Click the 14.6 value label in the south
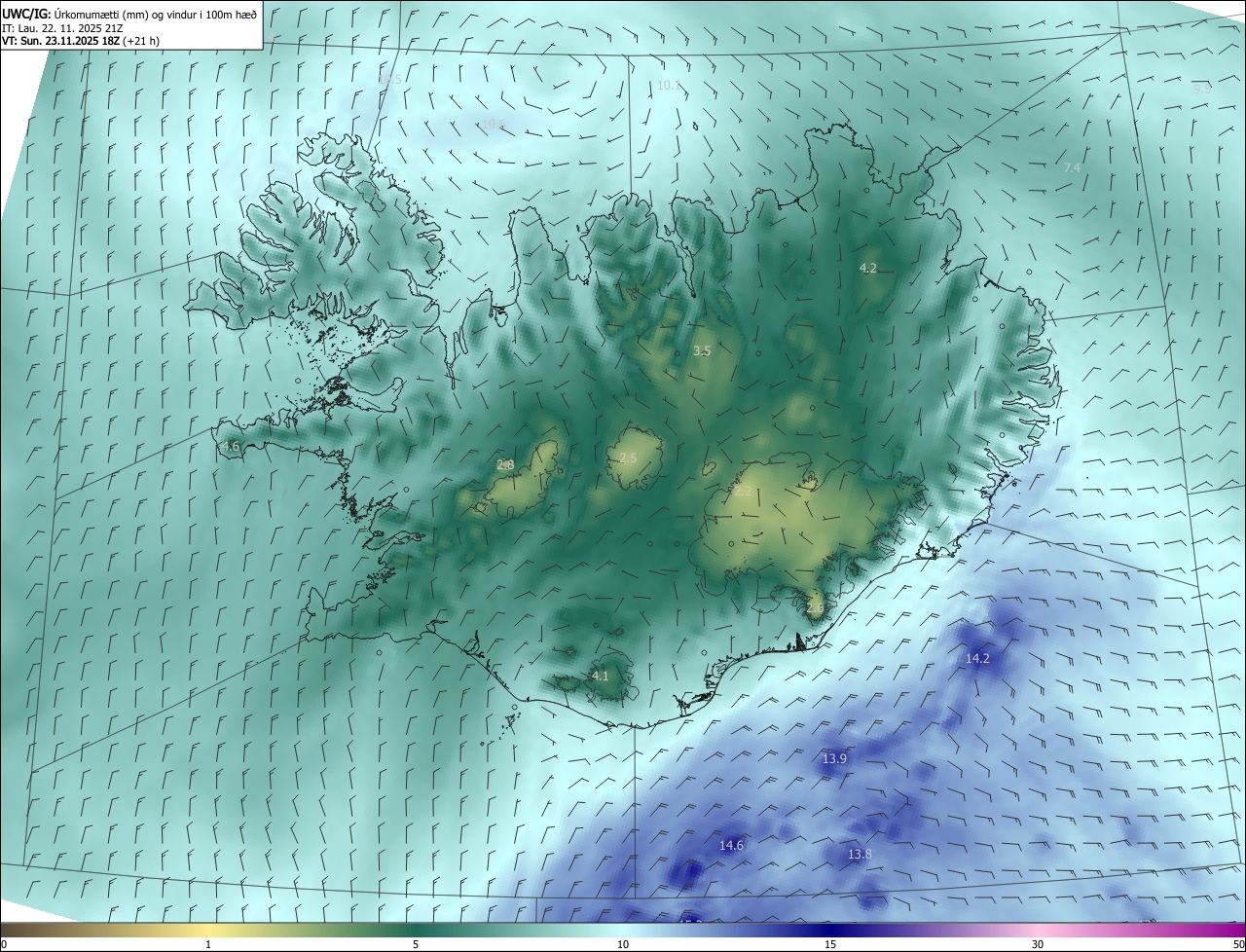Viewport: 1246px width, 952px height. click(731, 846)
